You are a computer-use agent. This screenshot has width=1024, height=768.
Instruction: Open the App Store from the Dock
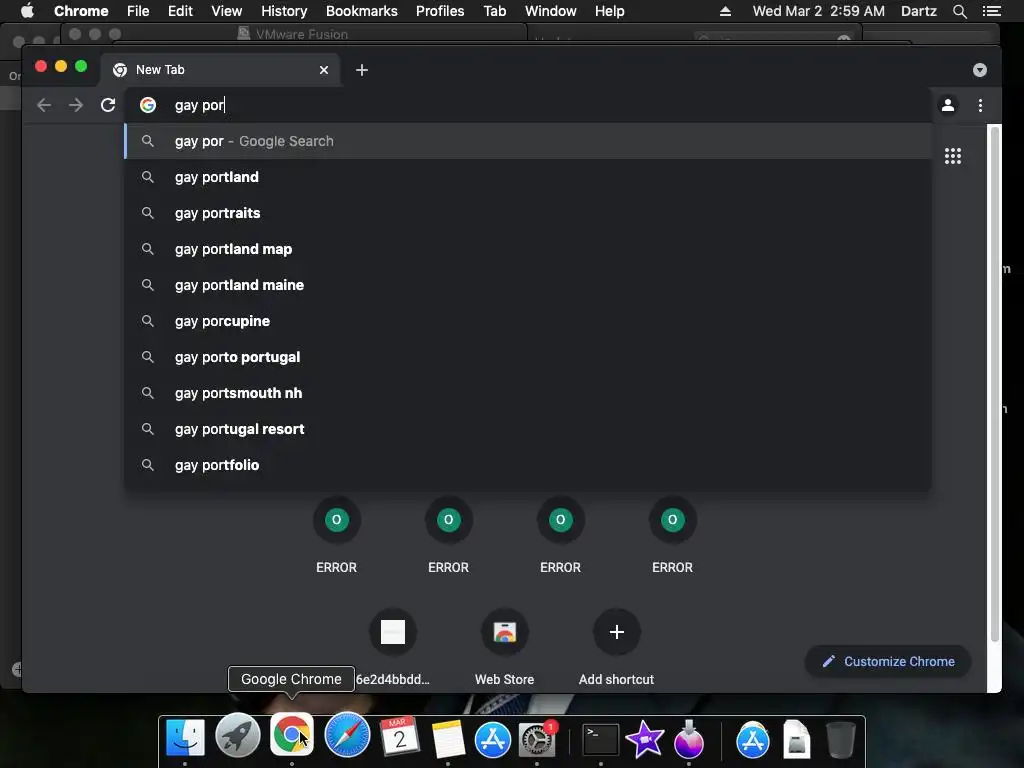(492, 740)
